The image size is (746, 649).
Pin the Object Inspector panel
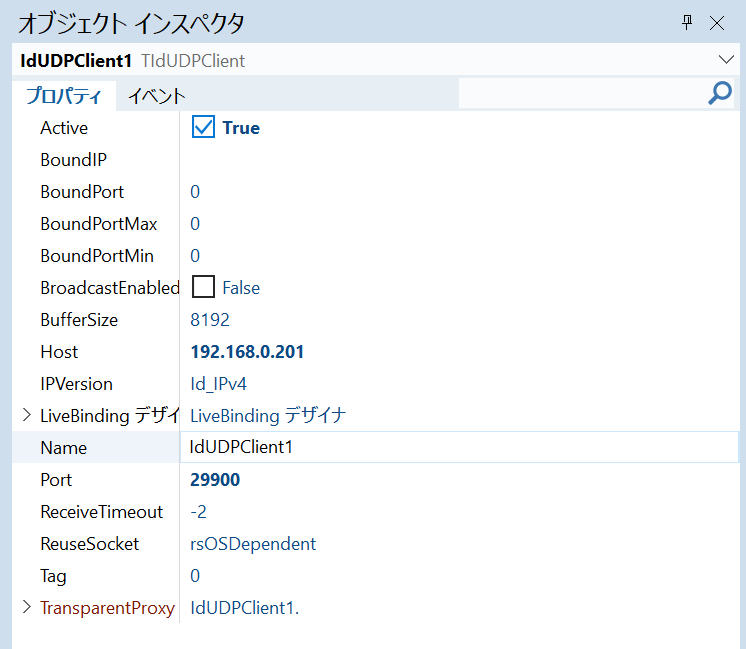pos(687,22)
